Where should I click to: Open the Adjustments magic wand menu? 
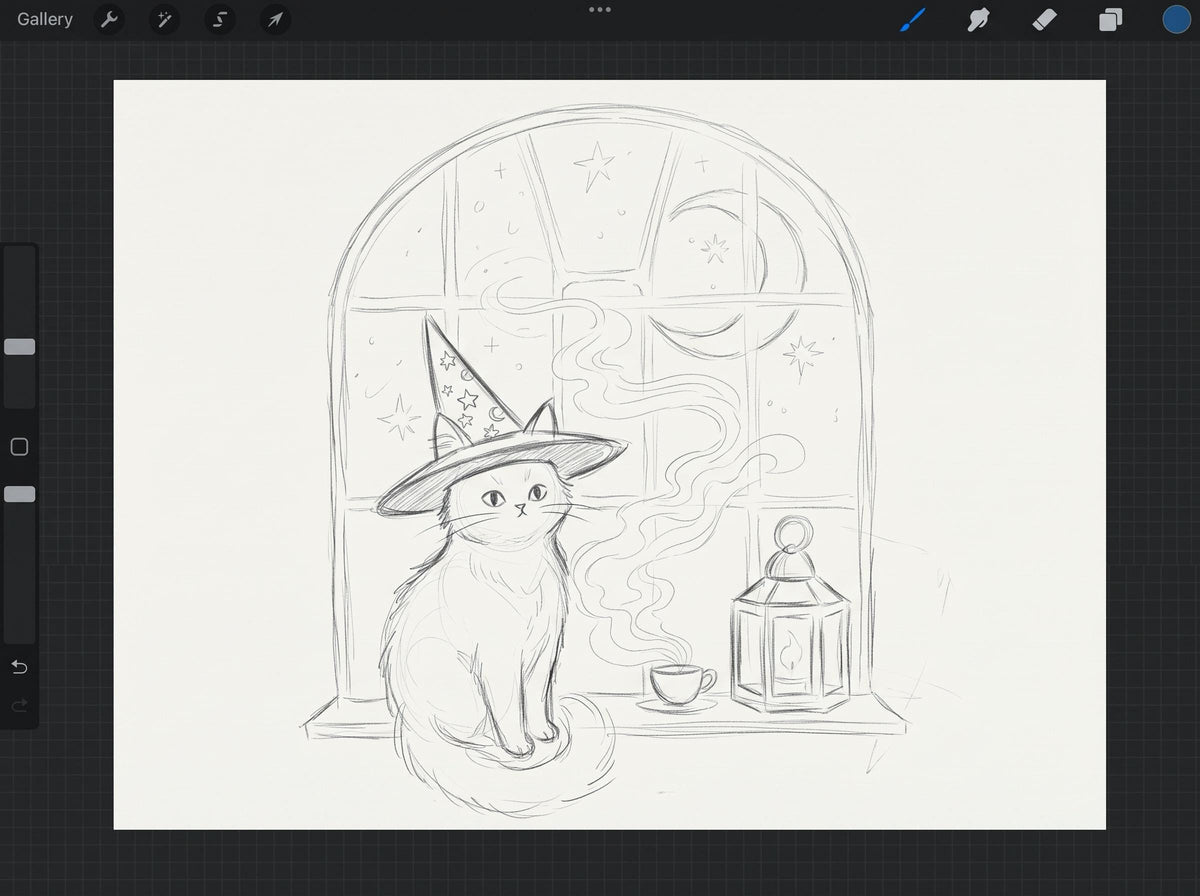coord(164,19)
